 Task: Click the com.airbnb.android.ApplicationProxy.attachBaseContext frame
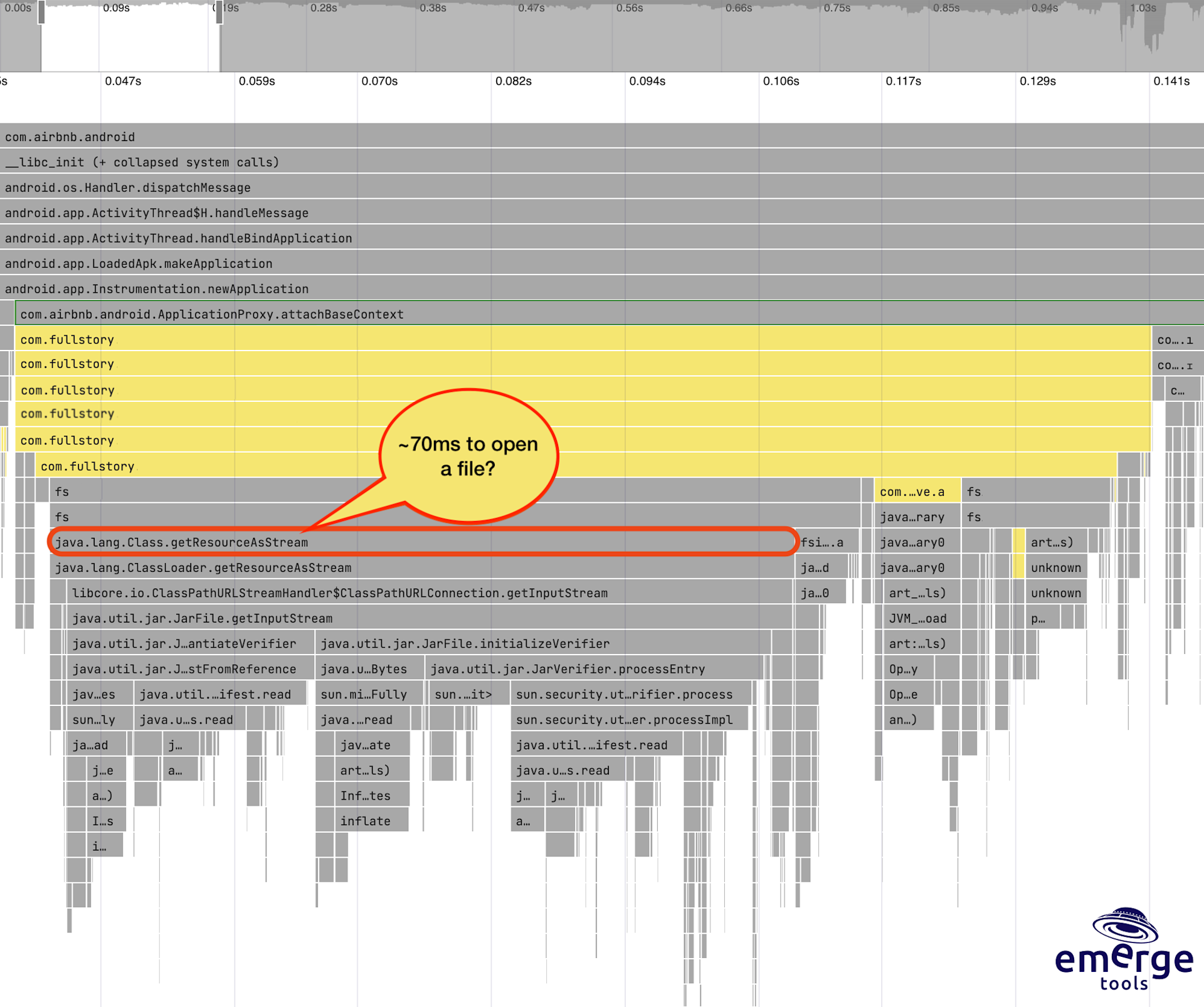[x=209, y=314]
